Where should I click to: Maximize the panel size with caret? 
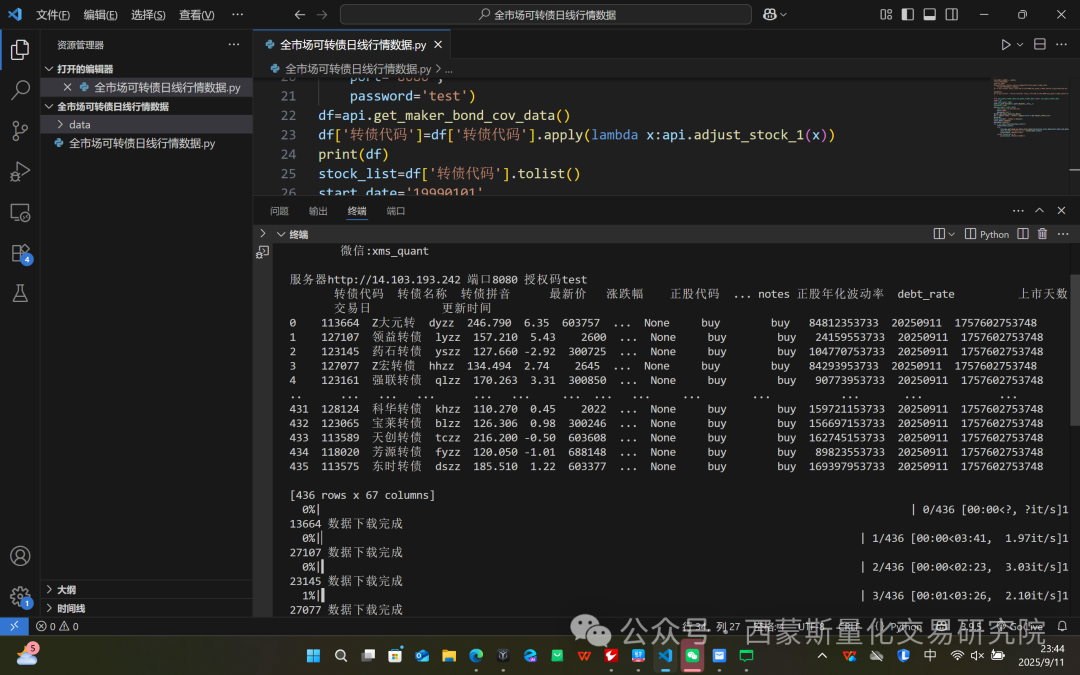[1039, 211]
